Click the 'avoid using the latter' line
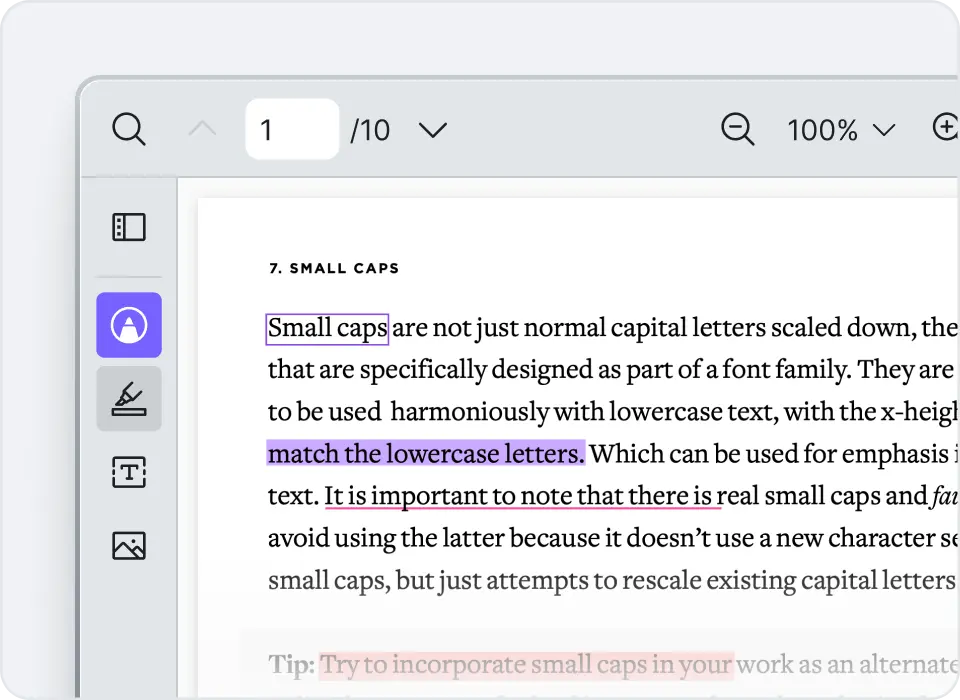Screen dimensions: 960x700 click(x=613, y=538)
